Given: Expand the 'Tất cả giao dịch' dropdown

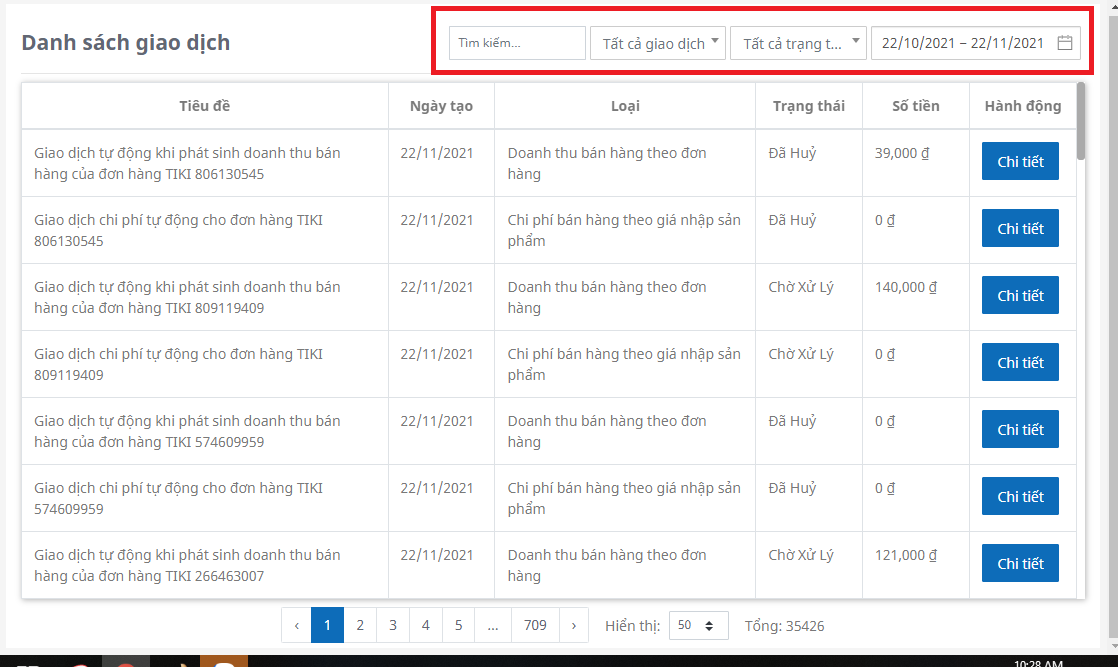Looking at the screenshot, I should [657, 43].
